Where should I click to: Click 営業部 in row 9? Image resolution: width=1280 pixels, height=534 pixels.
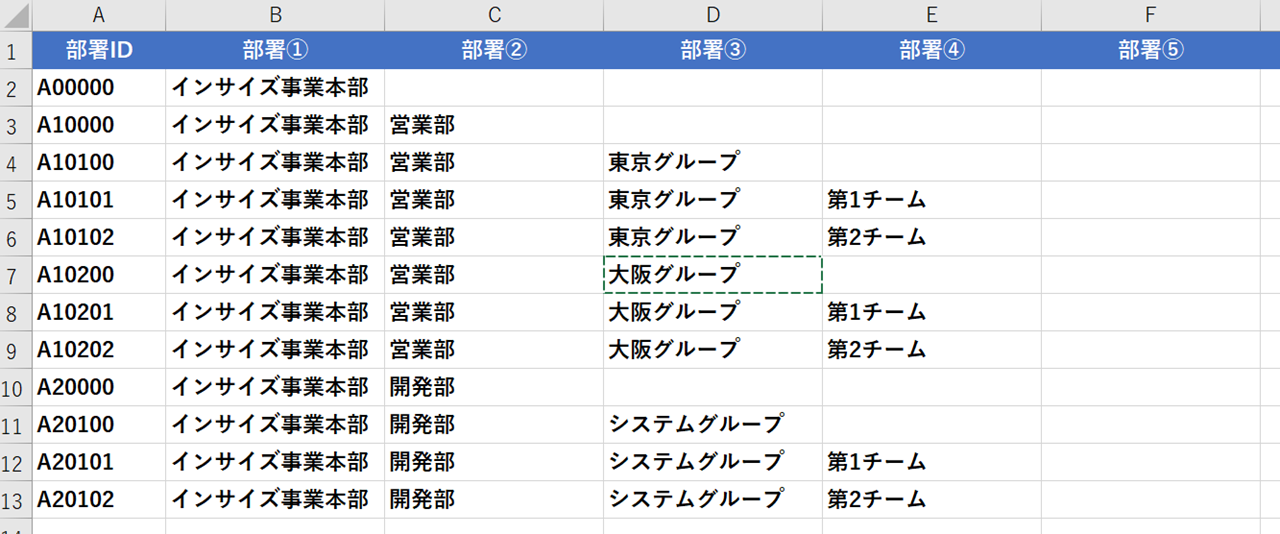click(494, 350)
